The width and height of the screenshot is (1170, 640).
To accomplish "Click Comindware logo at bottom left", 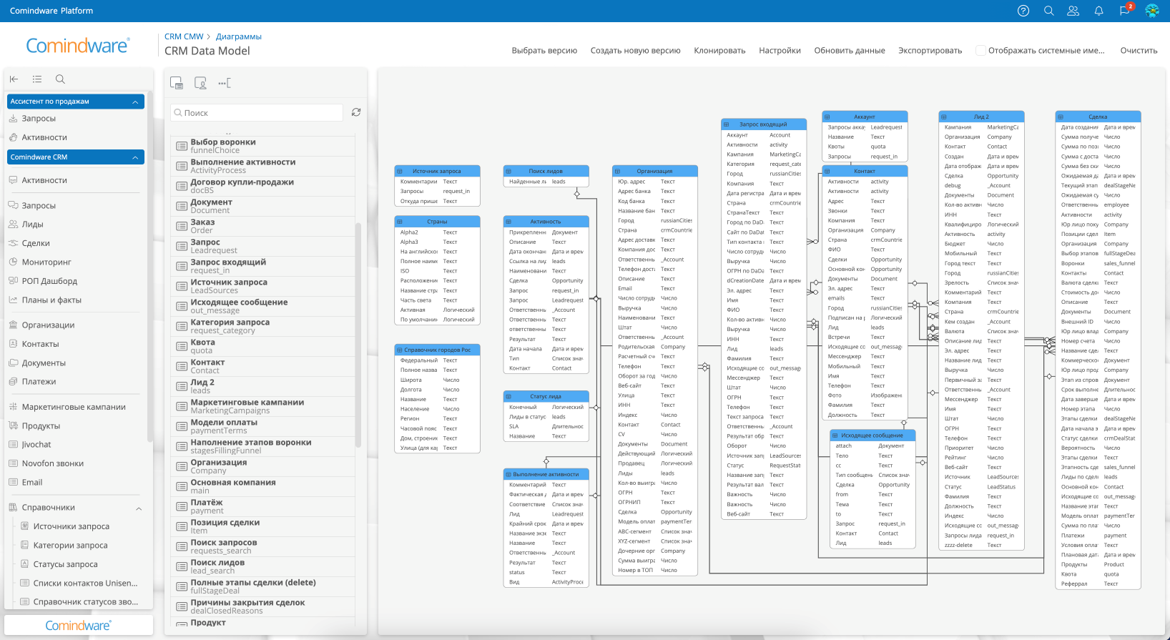I will [x=78, y=625].
